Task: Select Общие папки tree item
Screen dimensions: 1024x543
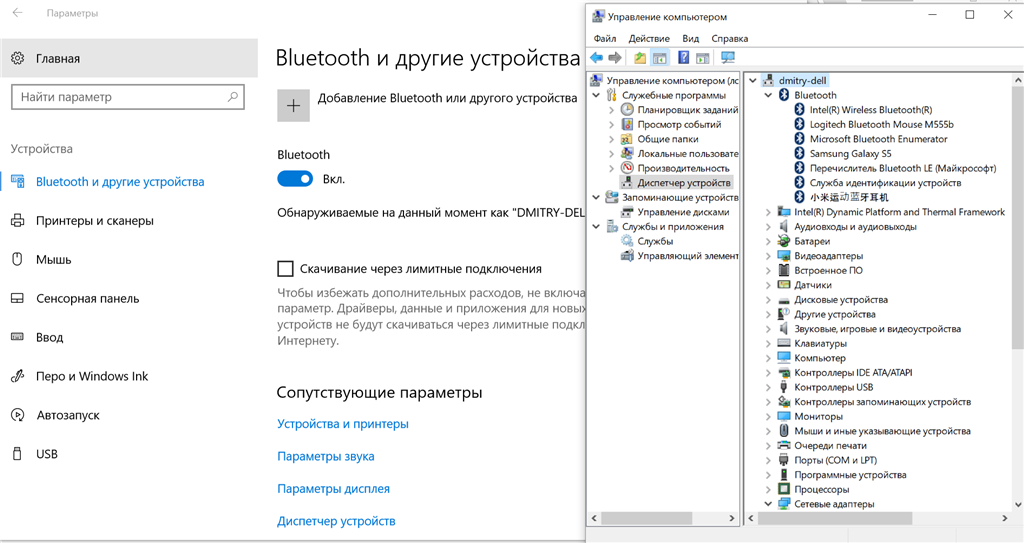Action: pyautogui.click(x=667, y=139)
